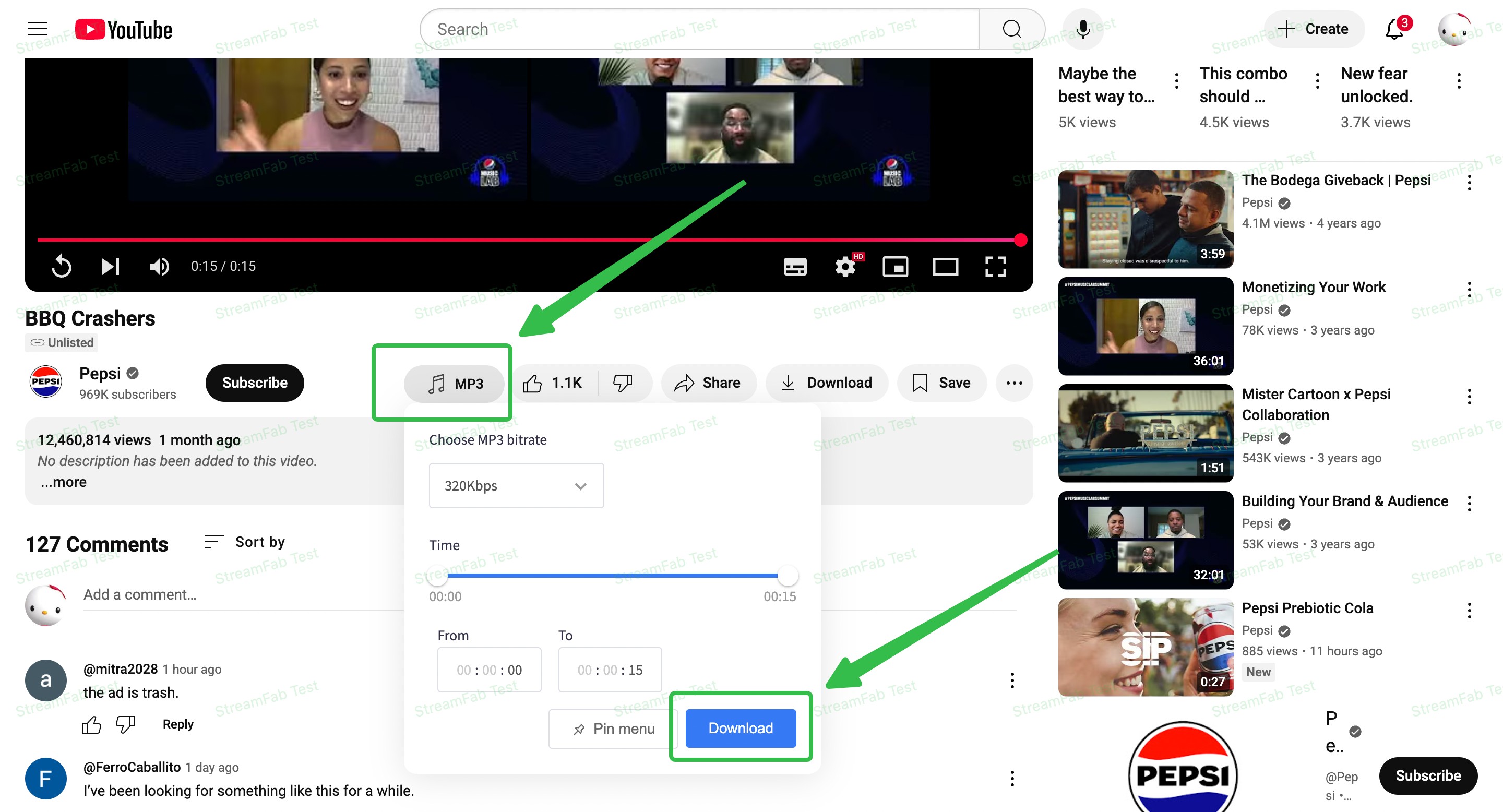
Task: Replay the video
Action: point(61,267)
